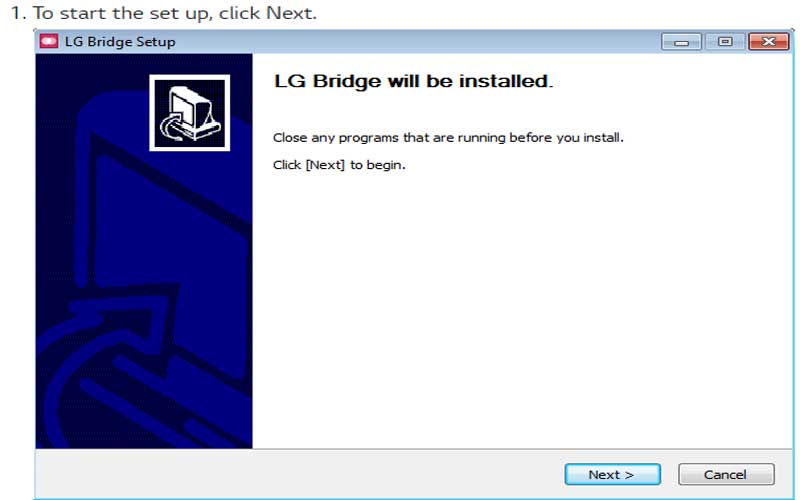Image resolution: width=800 pixels, height=500 pixels.
Task: Click the step number 1 above the window
Action: tap(18, 13)
